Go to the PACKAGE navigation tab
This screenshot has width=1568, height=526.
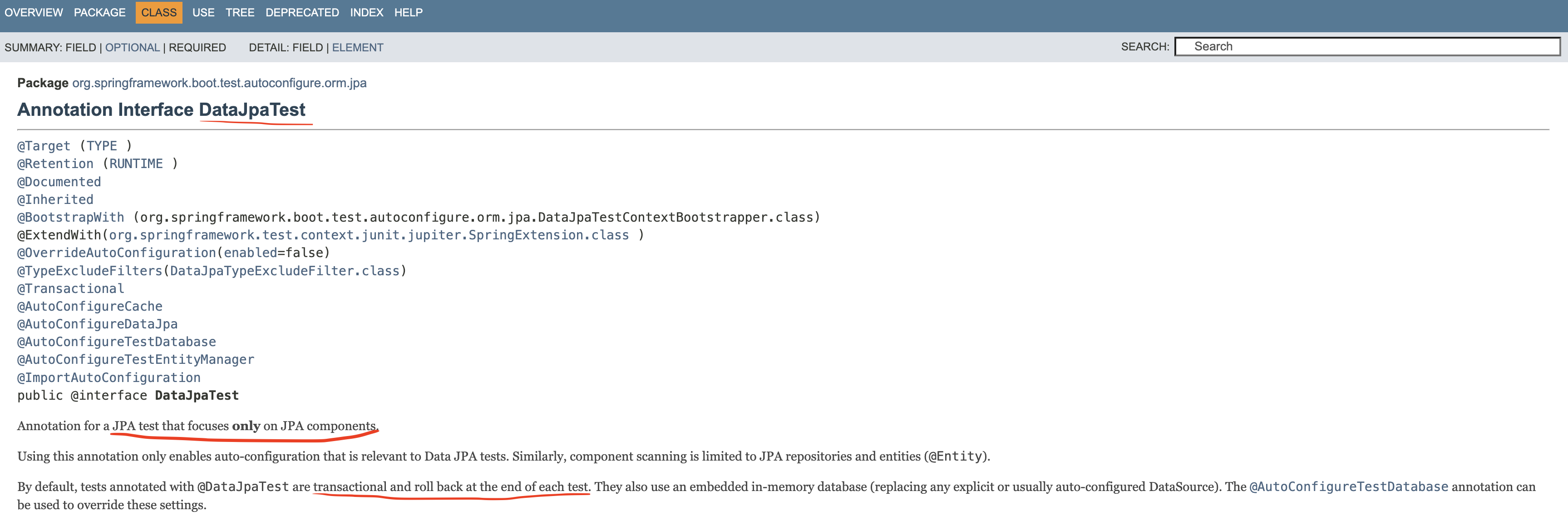coord(99,12)
